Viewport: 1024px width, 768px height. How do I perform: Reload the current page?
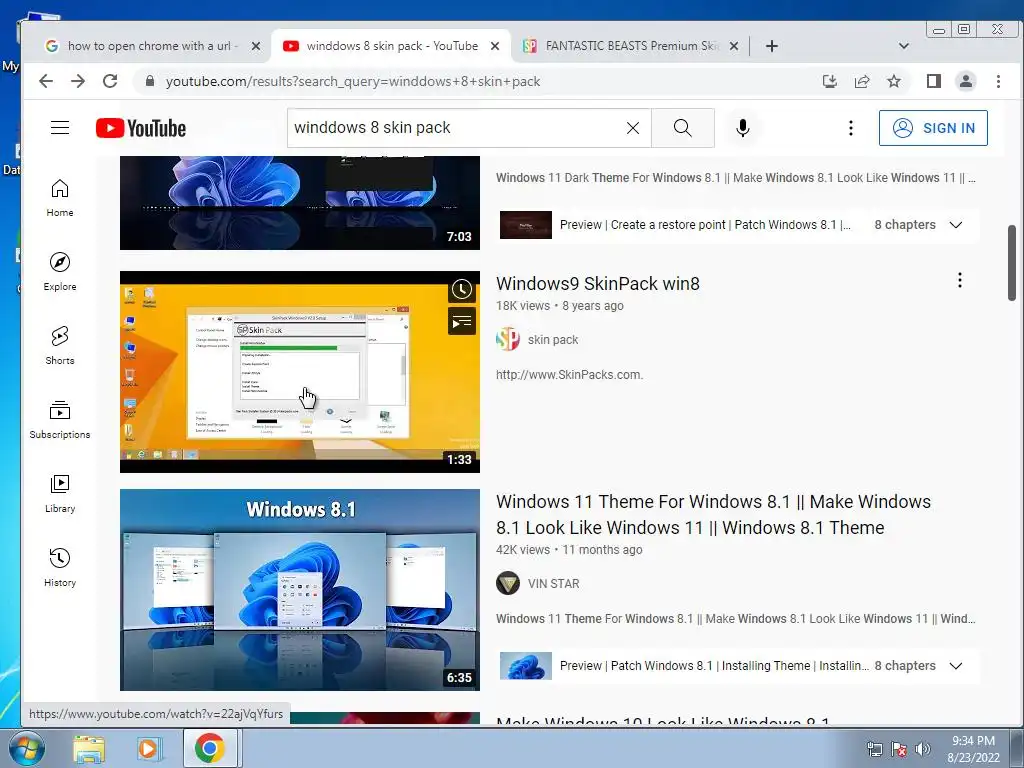[x=110, y=81]
